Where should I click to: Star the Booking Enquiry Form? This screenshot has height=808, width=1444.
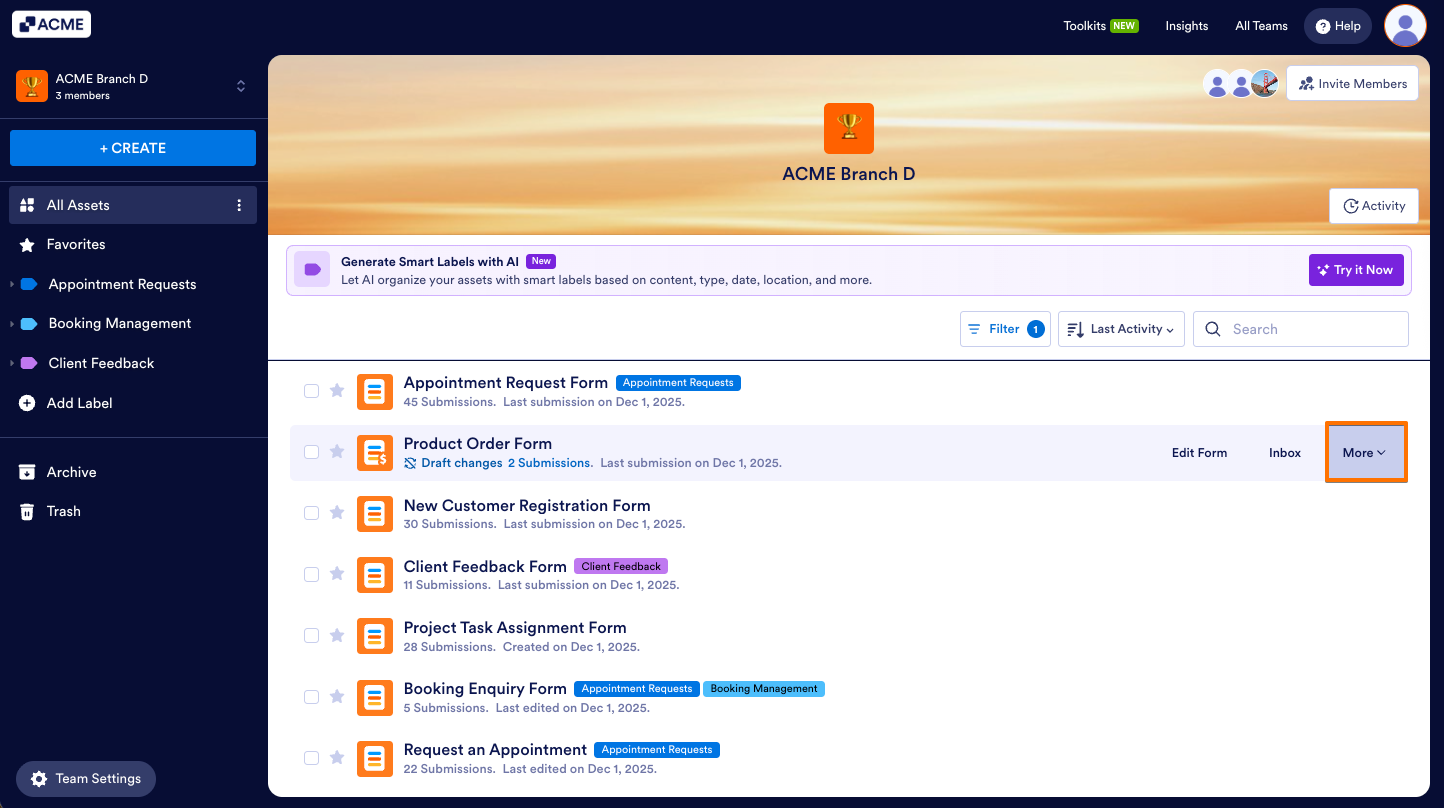point(337,696)
